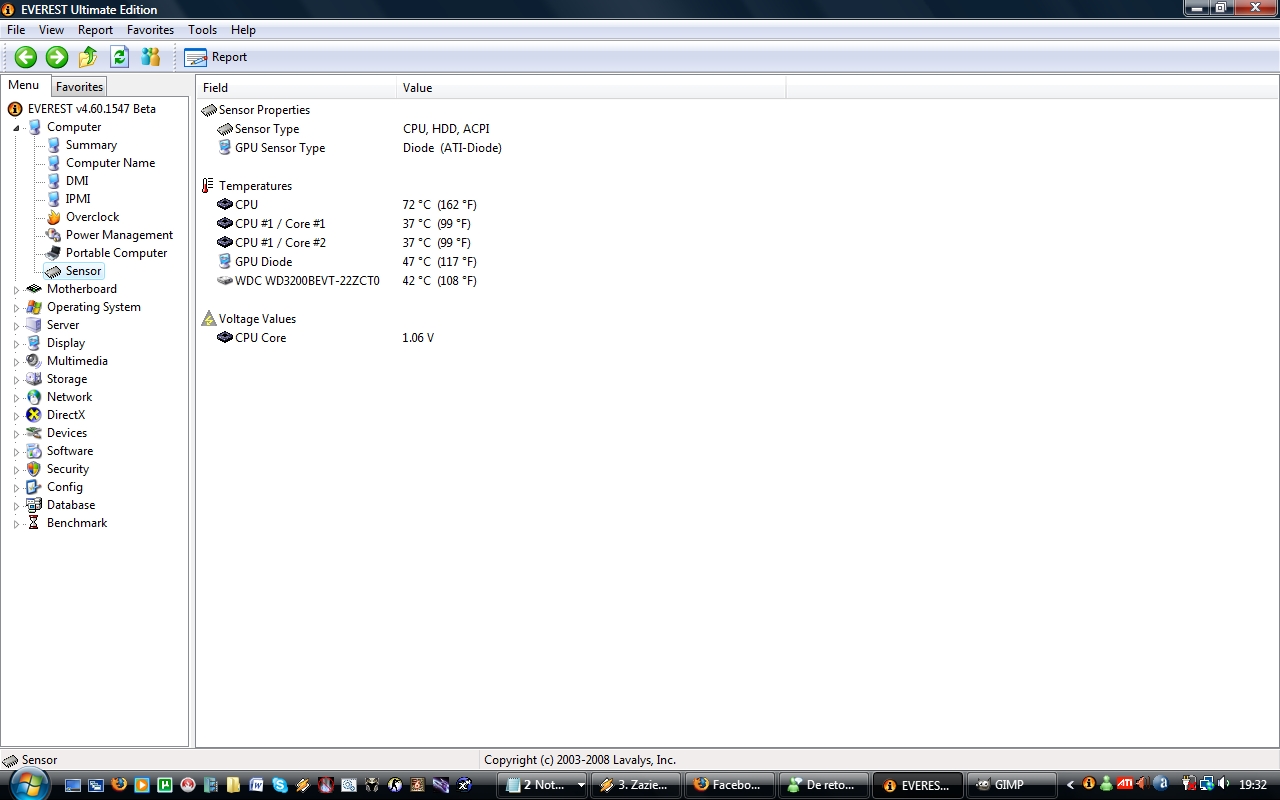Select the CPU #1 / Core #1 row

click(343, 224)
